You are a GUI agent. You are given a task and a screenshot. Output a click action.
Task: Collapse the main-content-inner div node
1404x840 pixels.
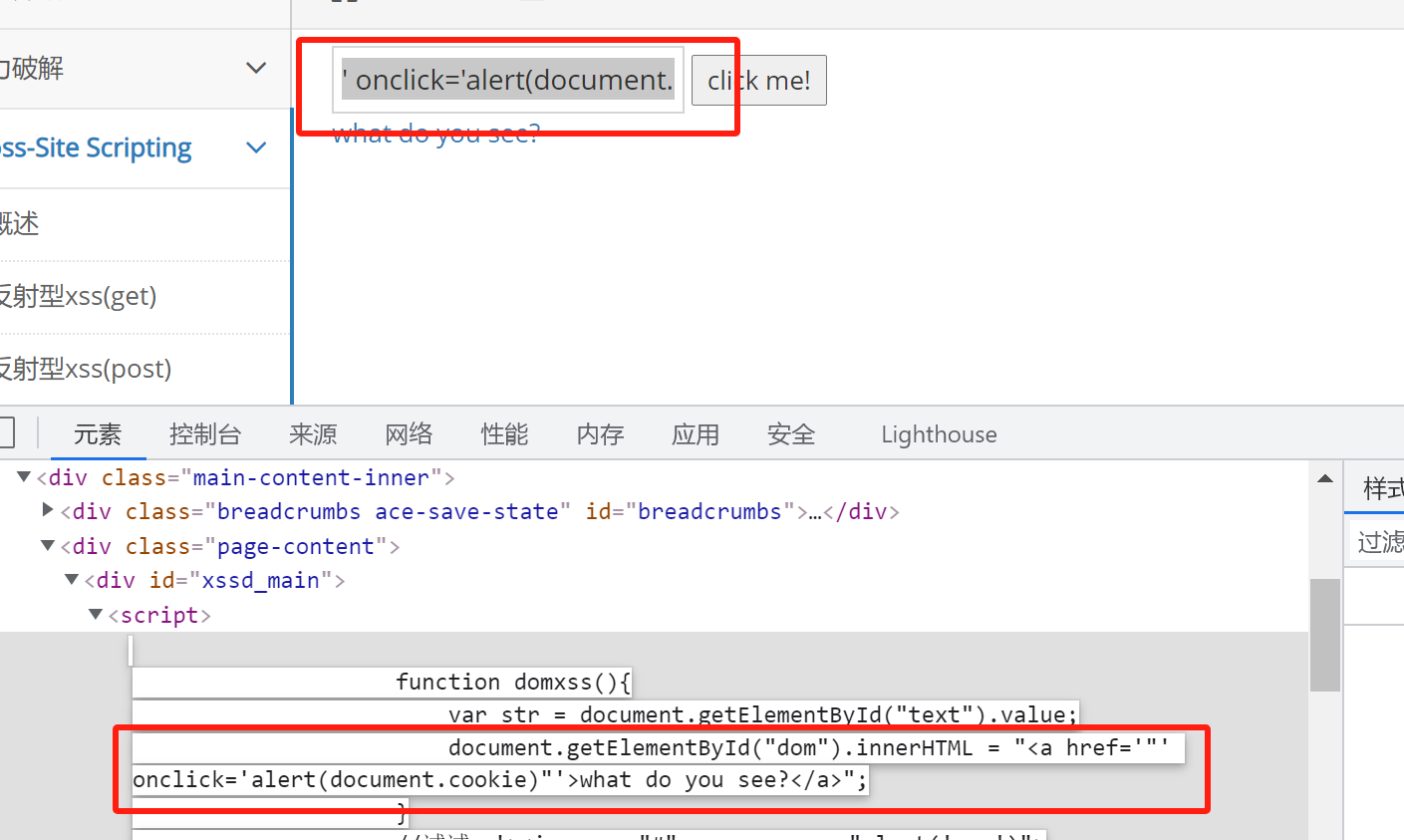pyautogui.click(x=24, y=477)
